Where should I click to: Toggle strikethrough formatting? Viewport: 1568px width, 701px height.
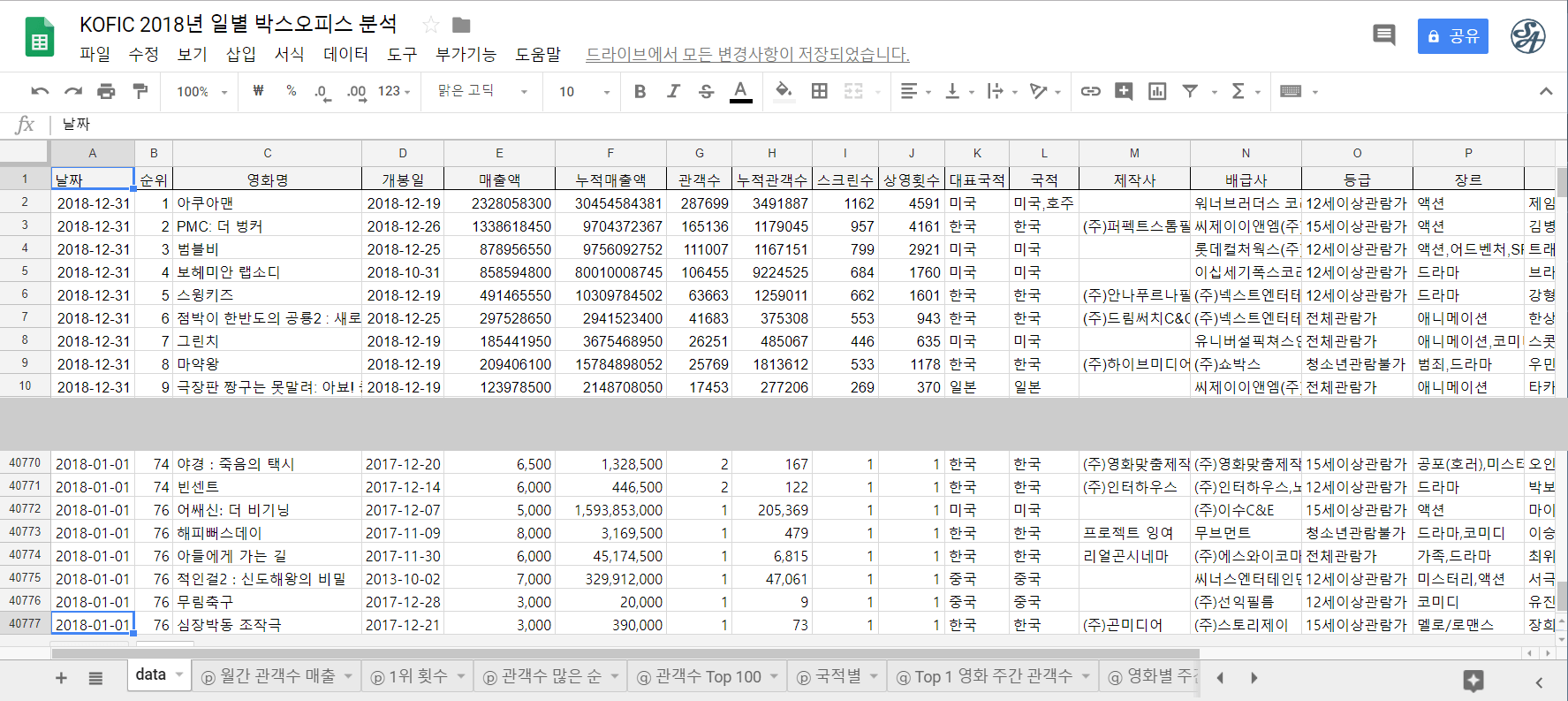[706, 91]
